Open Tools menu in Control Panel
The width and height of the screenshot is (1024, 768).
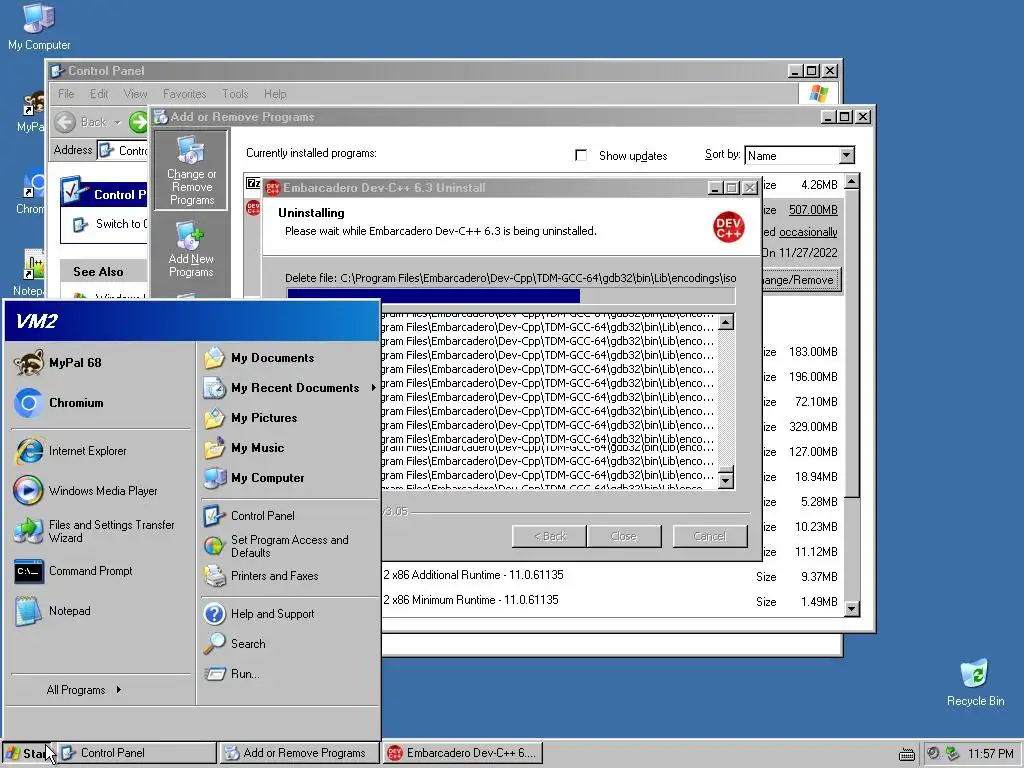pyautogui.click(x=235, y=94)
